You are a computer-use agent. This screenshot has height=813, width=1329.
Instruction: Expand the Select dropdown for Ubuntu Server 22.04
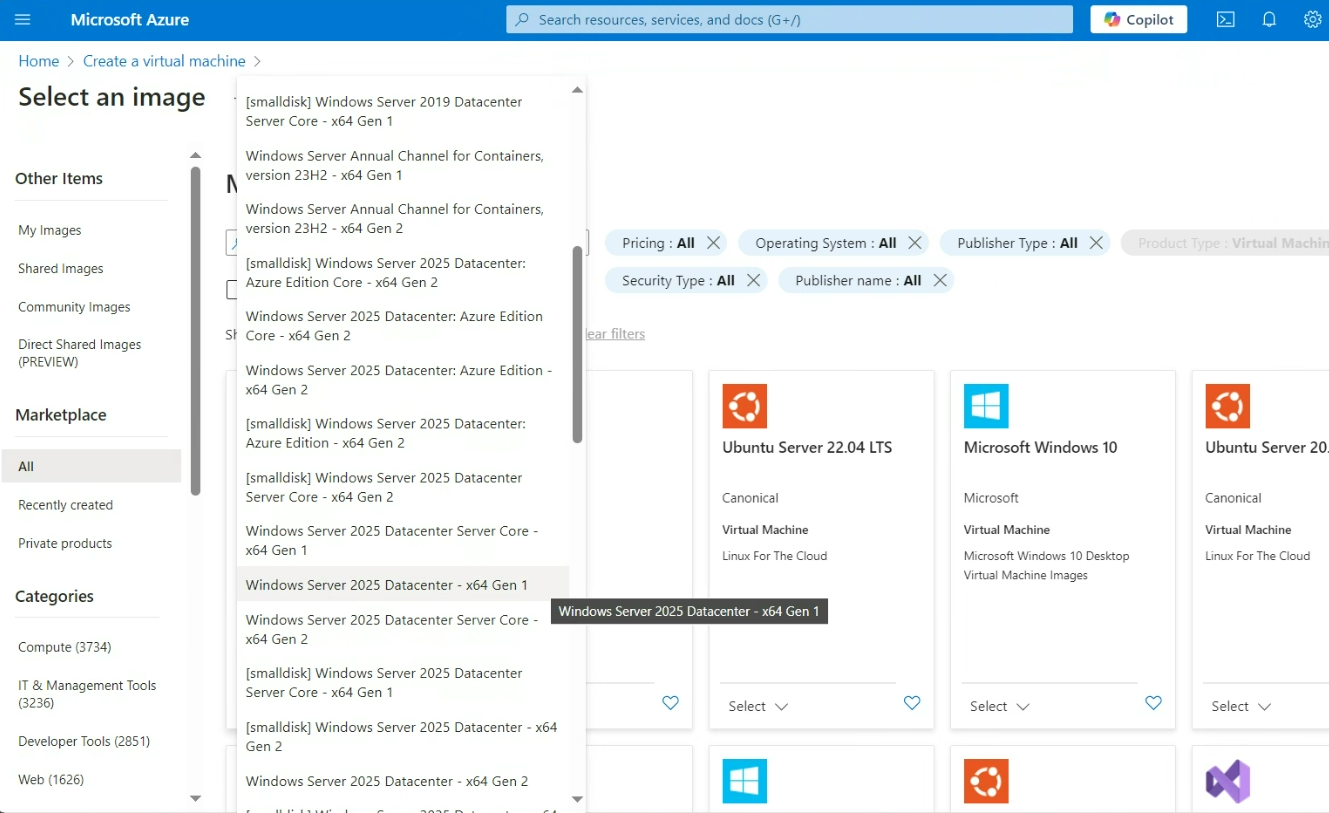[x=758, y=706]
